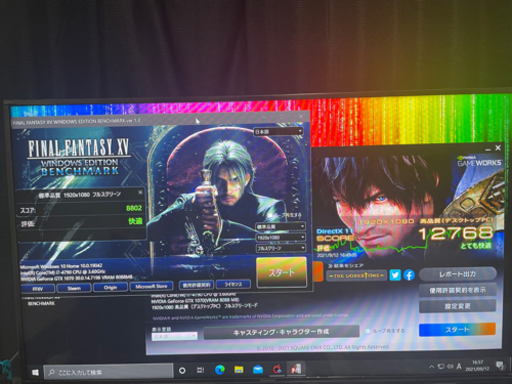Click the FFXV score value 8802

tap(134, 208)
